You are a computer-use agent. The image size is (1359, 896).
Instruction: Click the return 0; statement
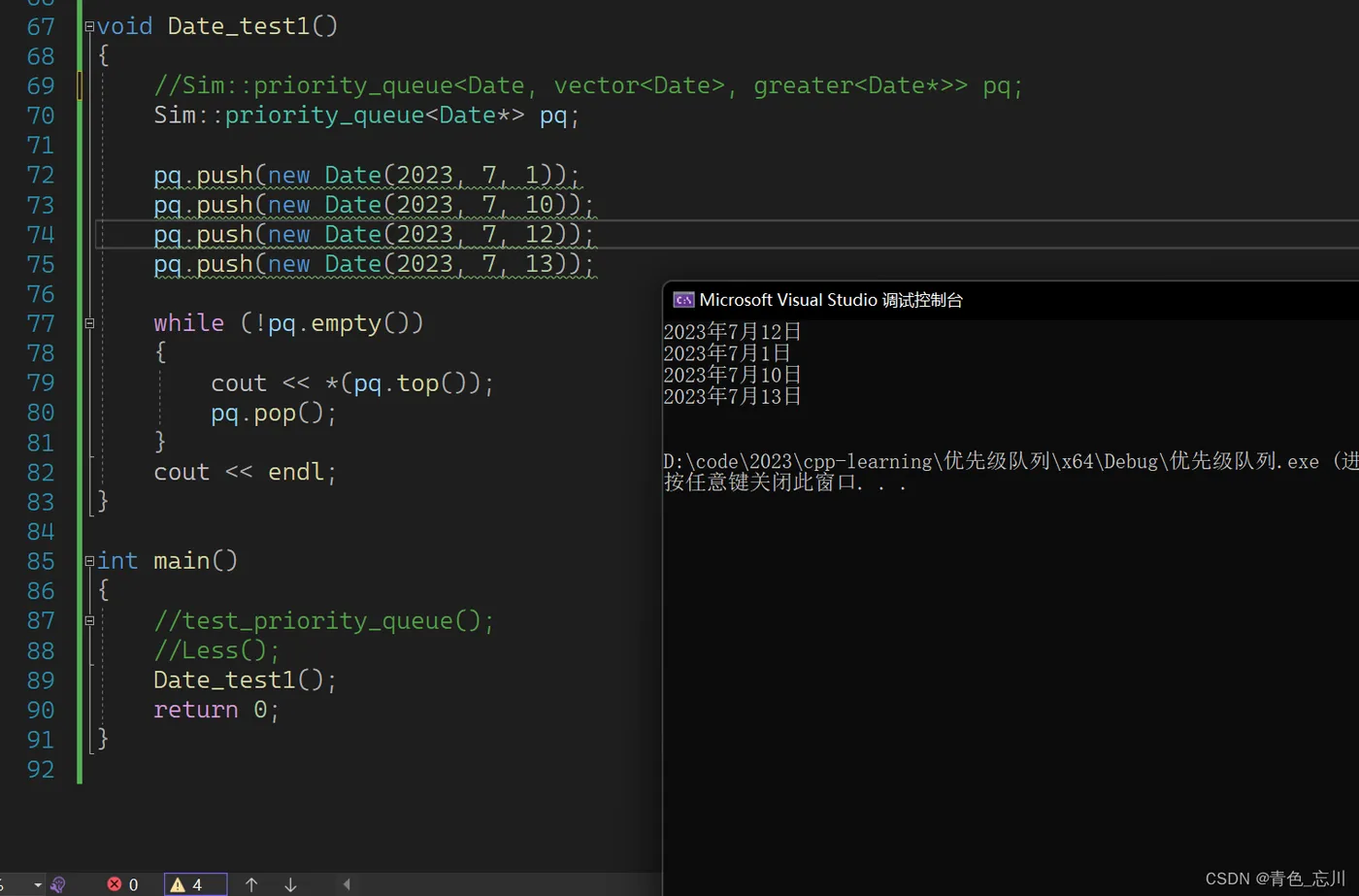pyautogui.click(x=216, y=710)
